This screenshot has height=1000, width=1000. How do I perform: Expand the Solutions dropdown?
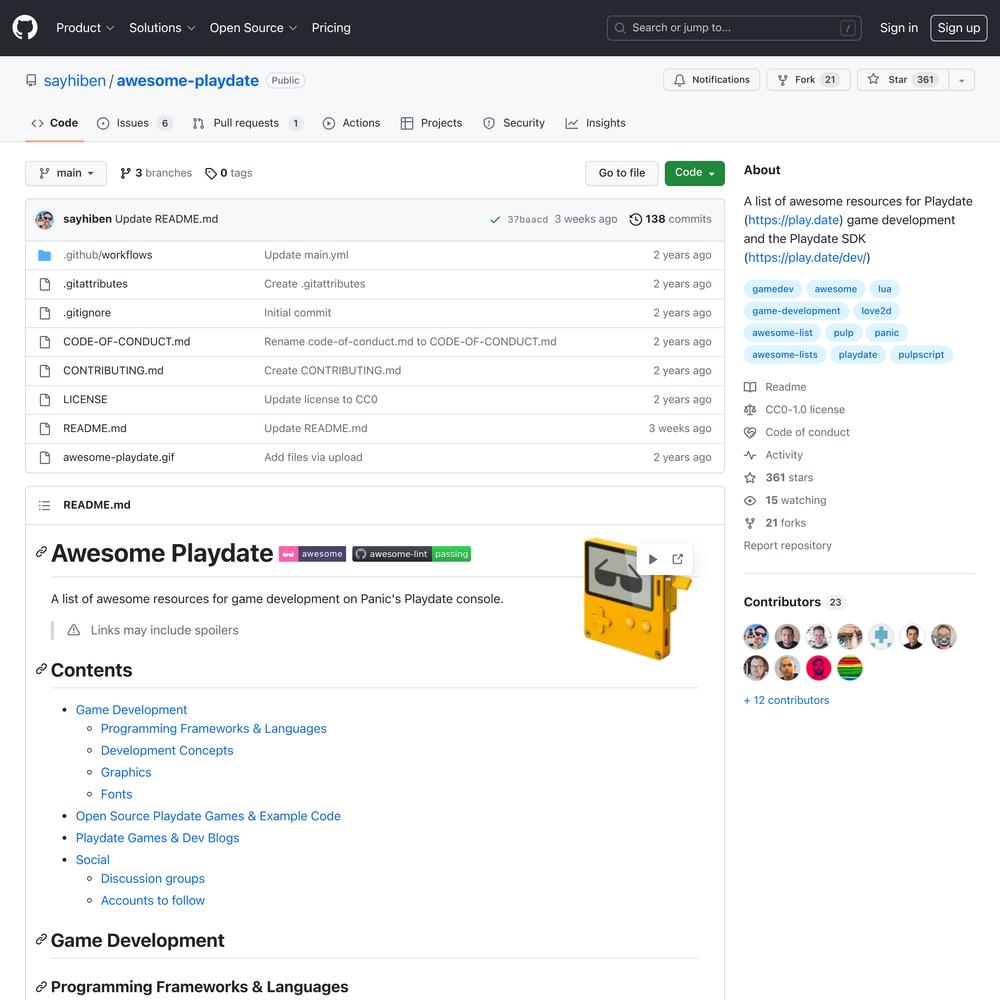tap(162, 28)
